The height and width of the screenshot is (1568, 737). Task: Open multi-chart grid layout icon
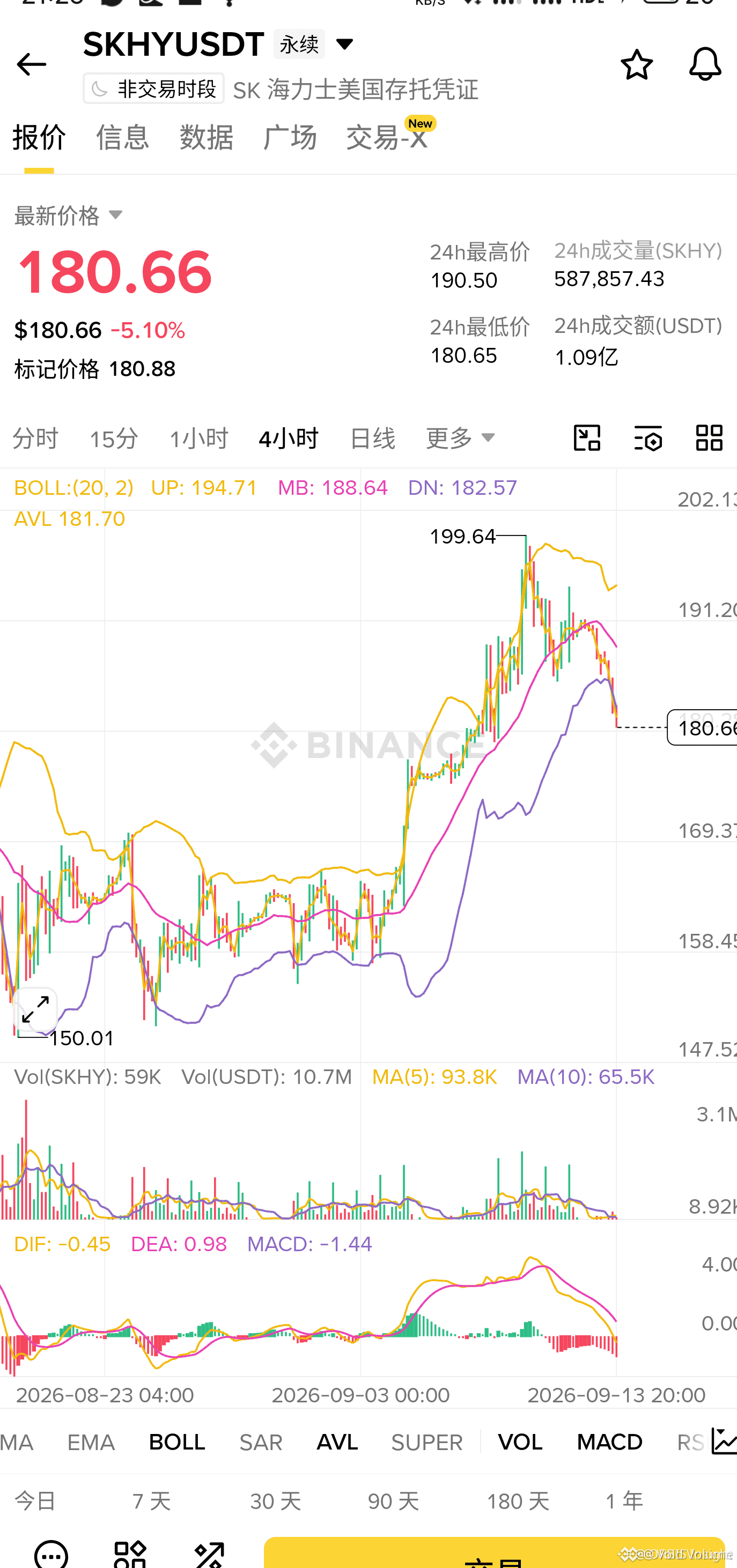pos(709,437)
